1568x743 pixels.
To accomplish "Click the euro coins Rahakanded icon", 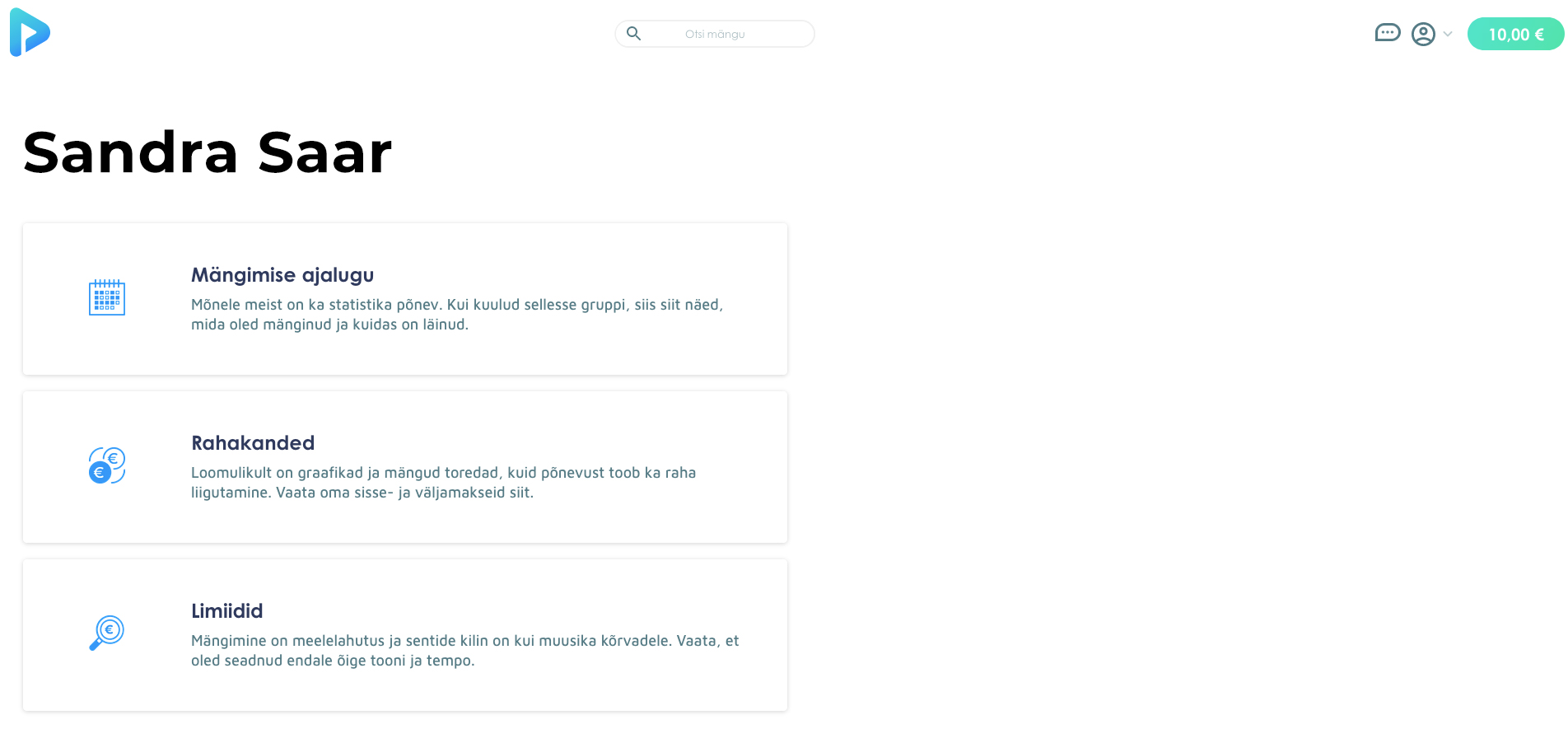I will [x=107, y=465].
